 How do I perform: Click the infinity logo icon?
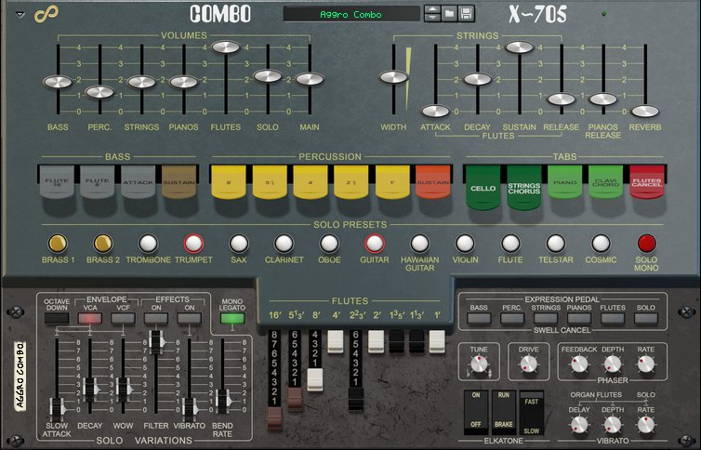click(x=41, y=15)
